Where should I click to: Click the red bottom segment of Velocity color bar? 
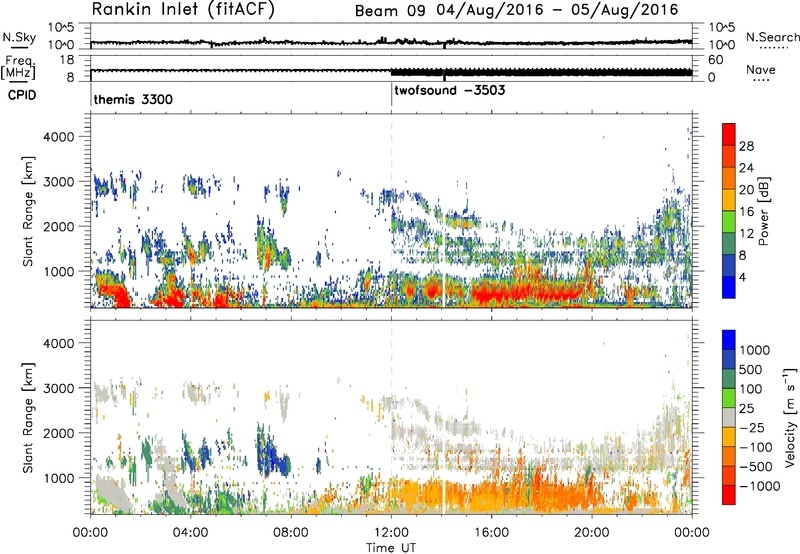click(x=729, y=495)
